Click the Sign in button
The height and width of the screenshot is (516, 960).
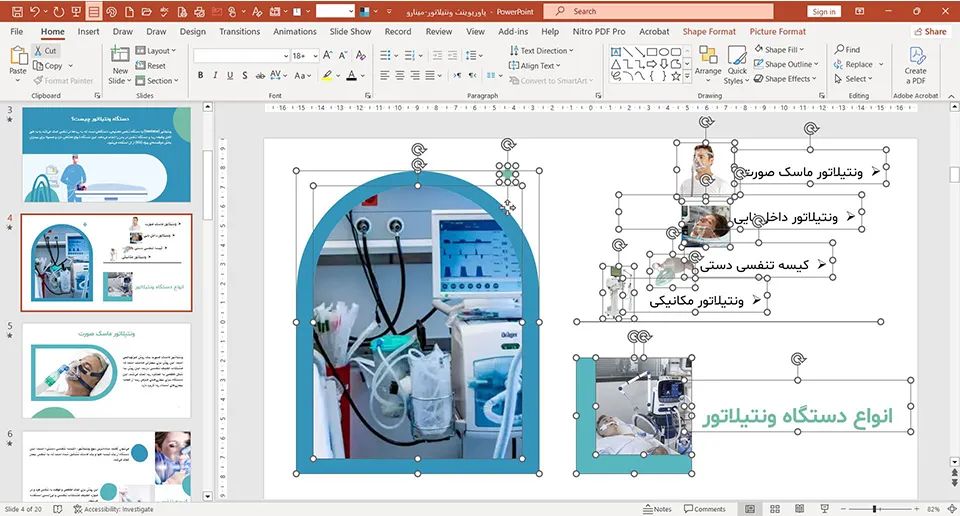823,11
